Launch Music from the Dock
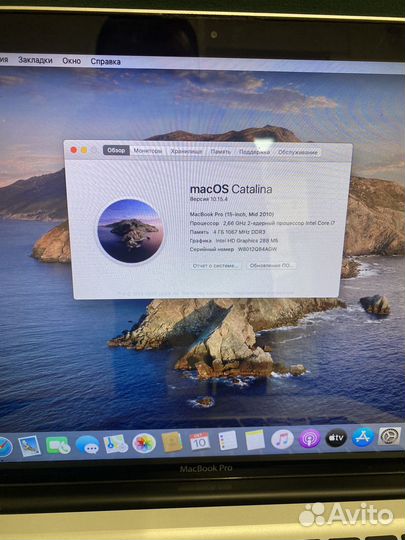Image resolution: width=405 pixels, height=540 pixels. (282, 439)
